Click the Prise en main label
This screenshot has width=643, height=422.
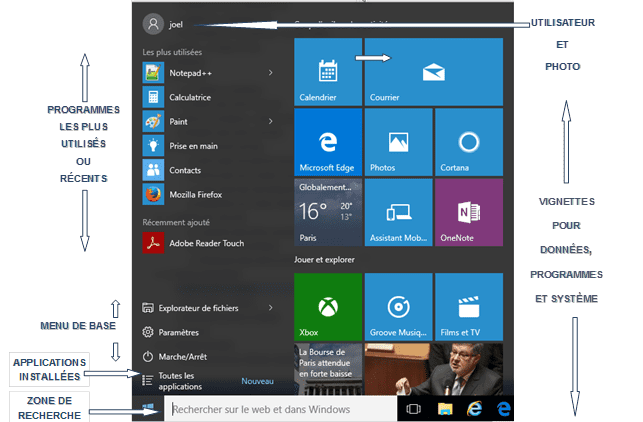point(194,146)
